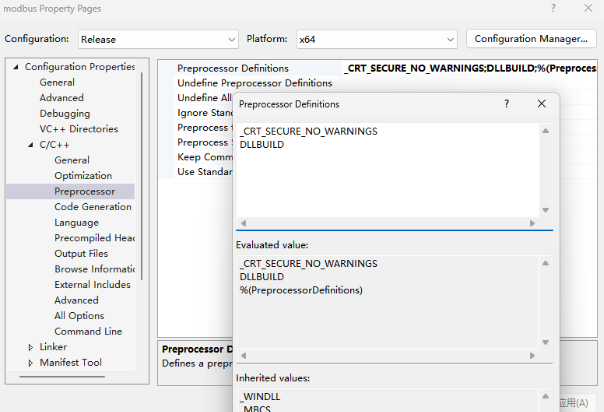Image resolution: width=604 pixels, height=412 pixels.
Task: Select the Undefine Preprocessor Definitions row
Action: (x=255, y=83)
